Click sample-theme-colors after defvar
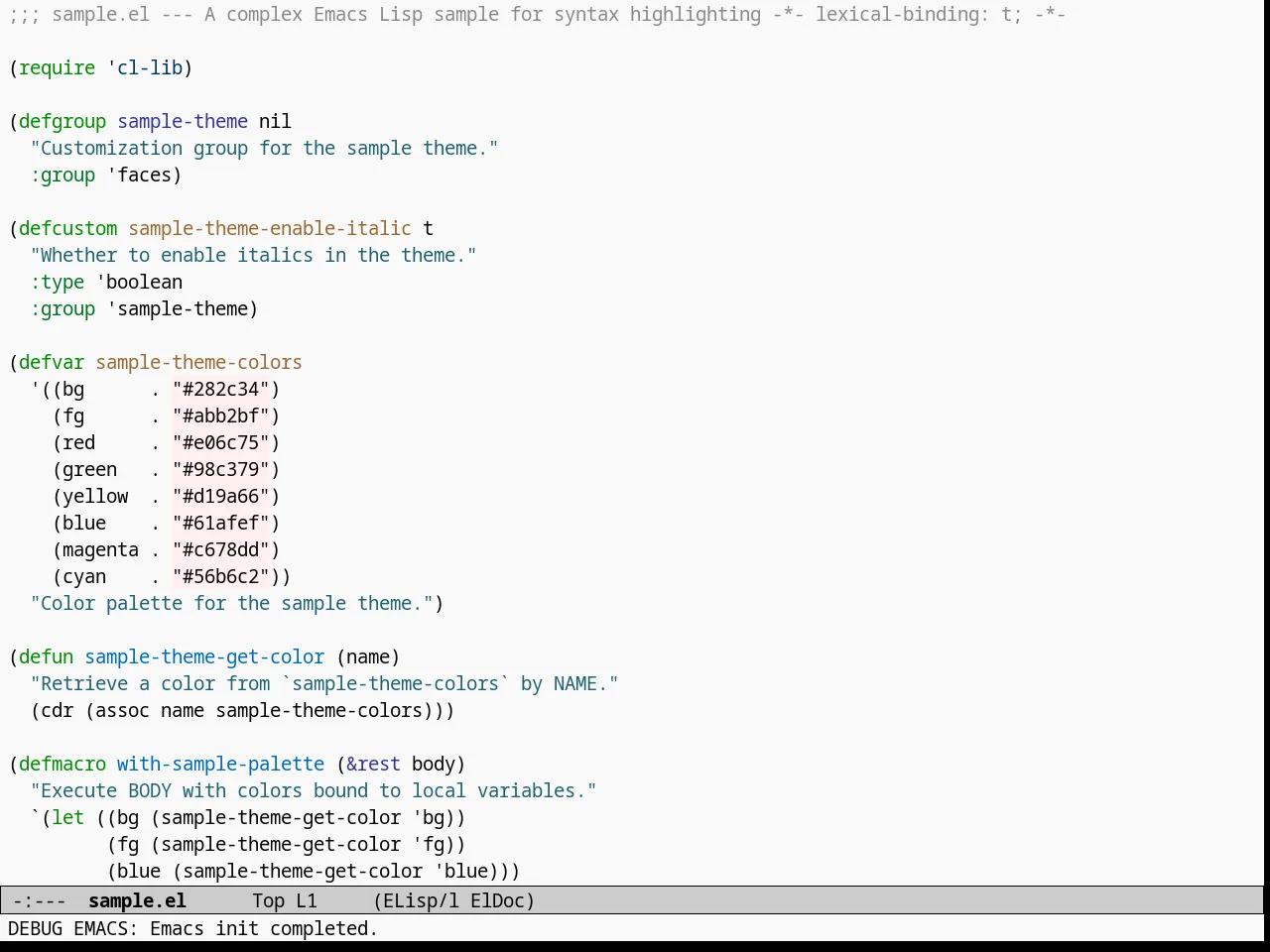Viewport: 1270px width, 952px height. (x=199, y=362)
